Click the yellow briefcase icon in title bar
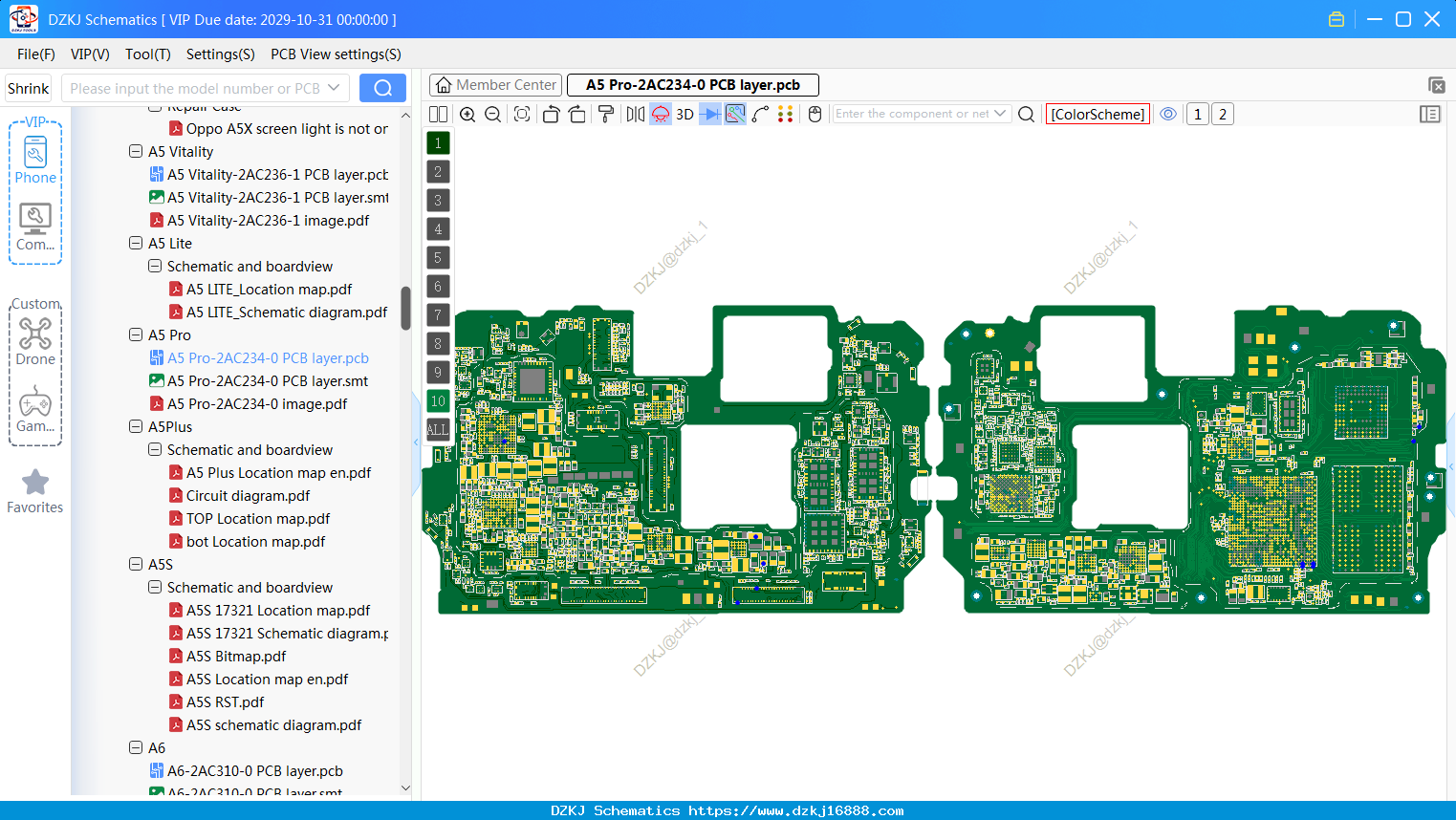This screenshot has height=820, width=1456. tap(1336, 19)
